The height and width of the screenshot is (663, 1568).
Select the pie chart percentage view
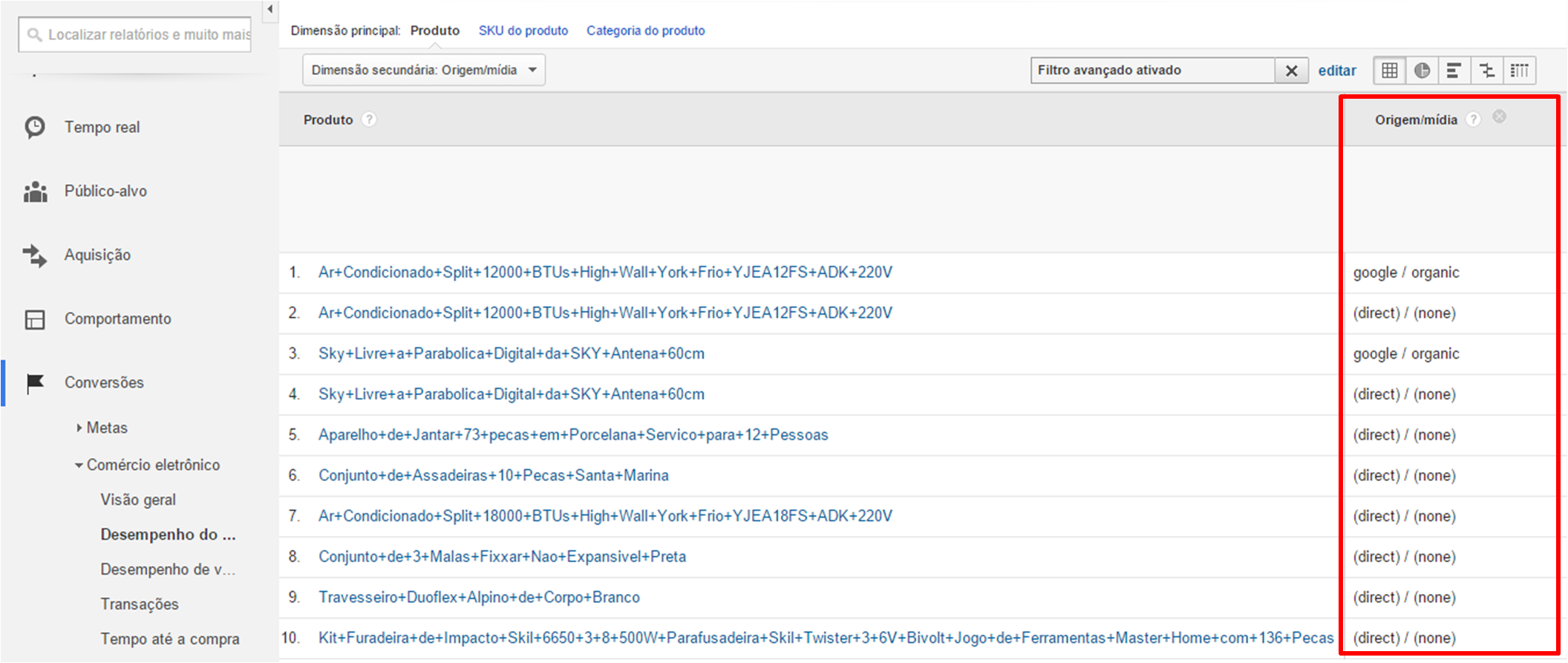point(1422,71)
